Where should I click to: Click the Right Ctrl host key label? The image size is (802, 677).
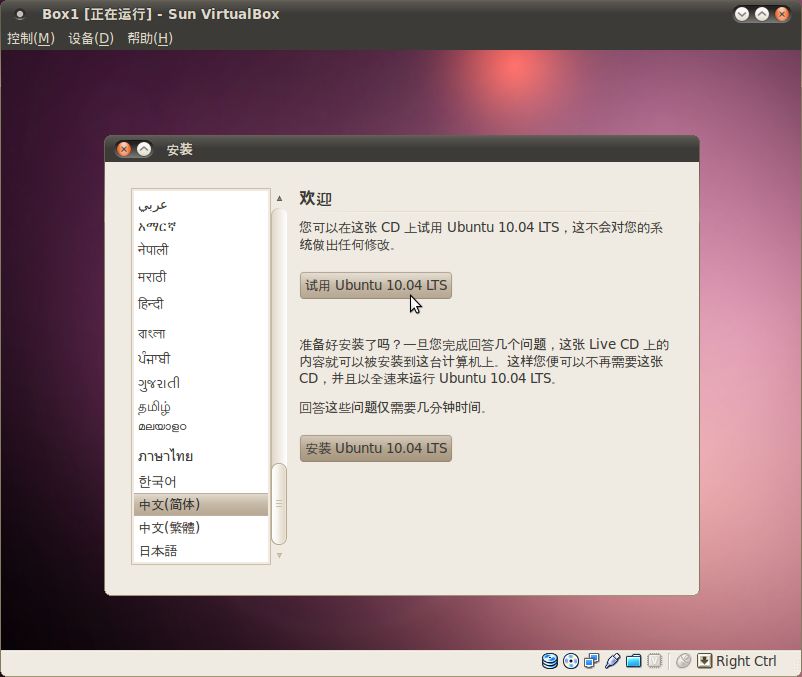click(x=746, y=661)
